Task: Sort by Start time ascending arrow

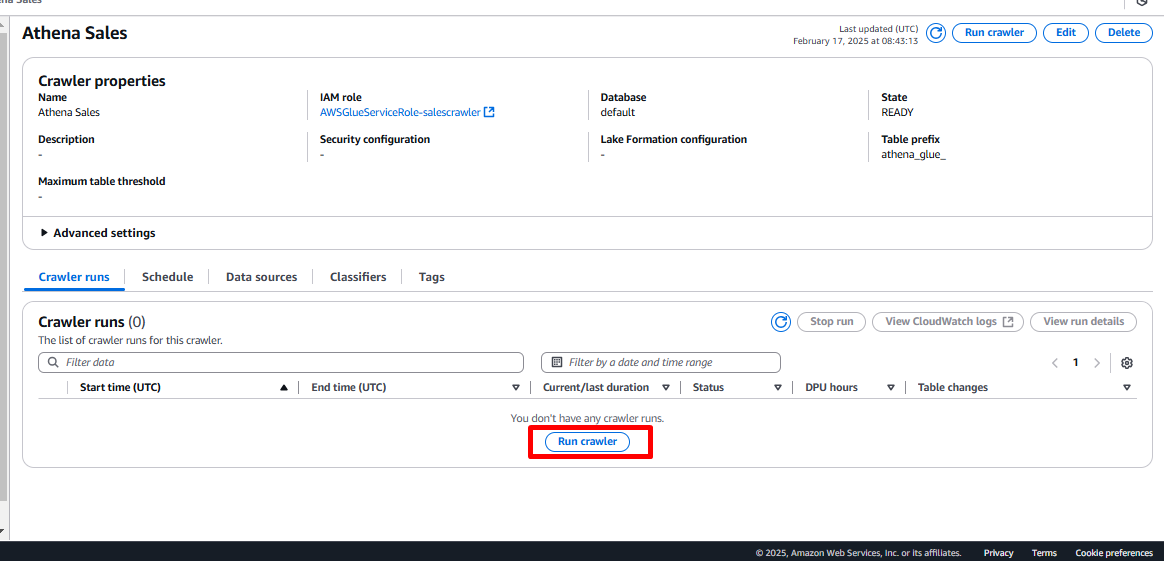Action: [x=284, y=388]
